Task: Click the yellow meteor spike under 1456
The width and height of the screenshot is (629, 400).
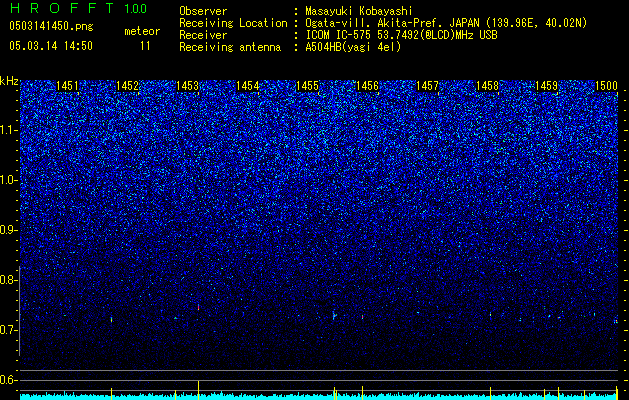Action: point(362,393)
